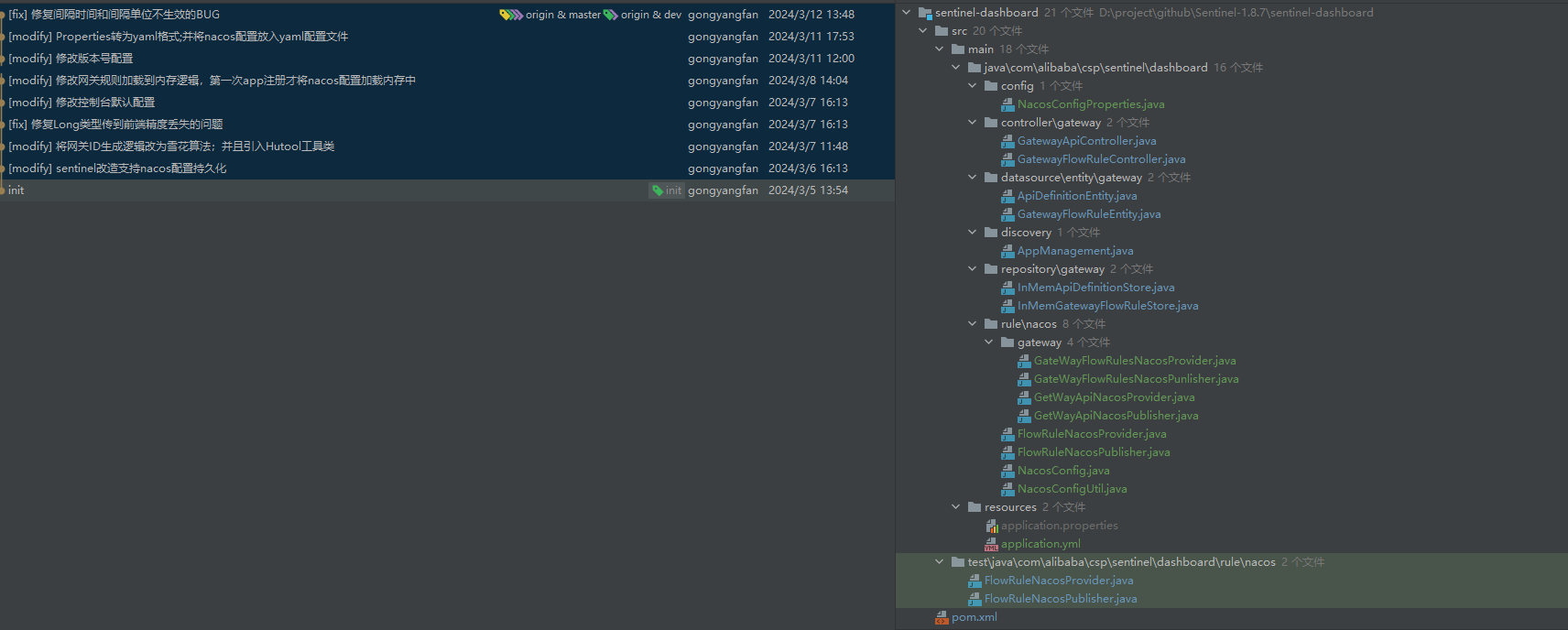The height and width of the screenshot is (630, 1568).
Task: Collapse the main folder node
Action: [940, 49]
